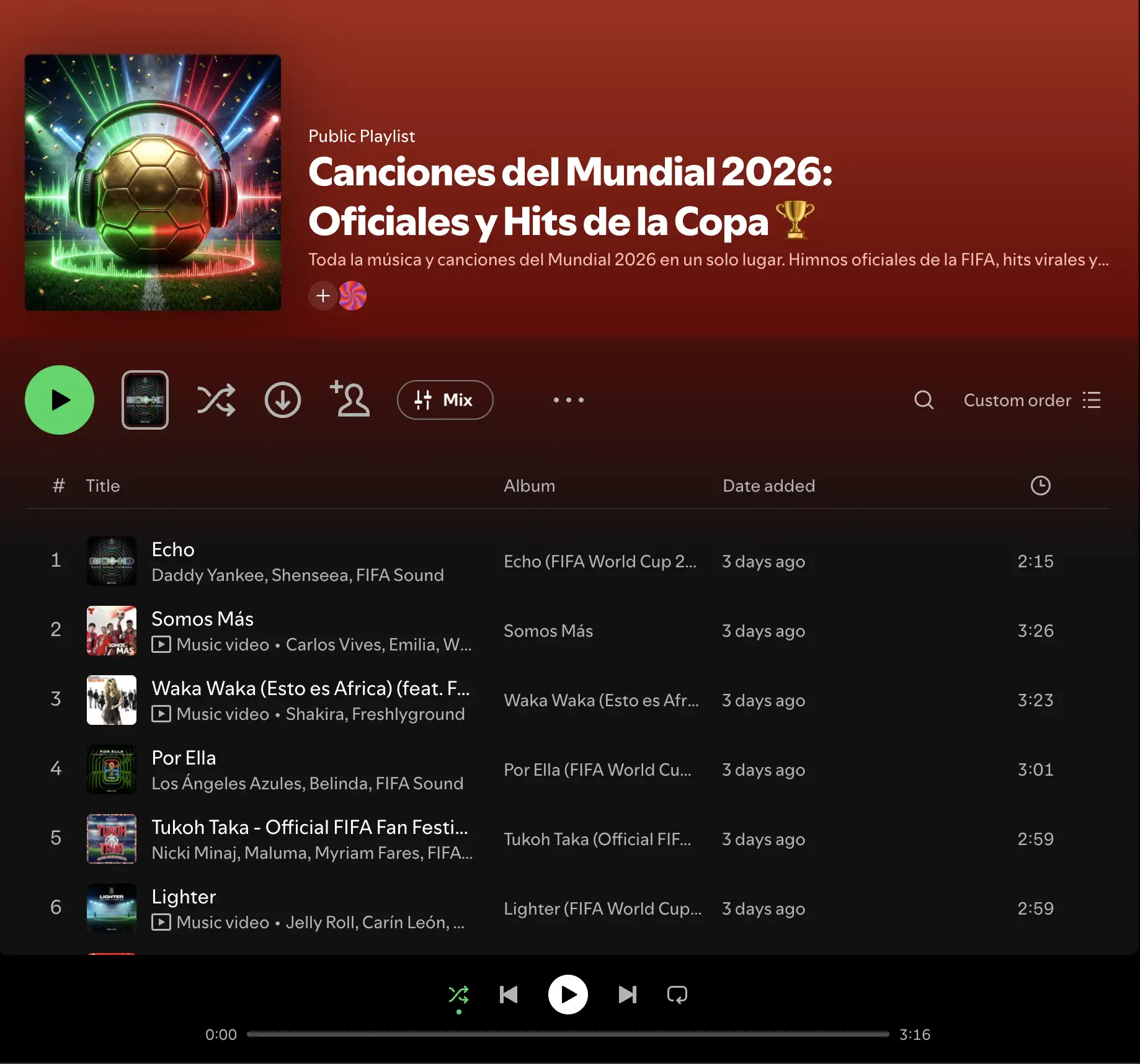Click the white Play button in the player
The height and width of the screenshot is (1064, 1140).
tap(568, 995)
